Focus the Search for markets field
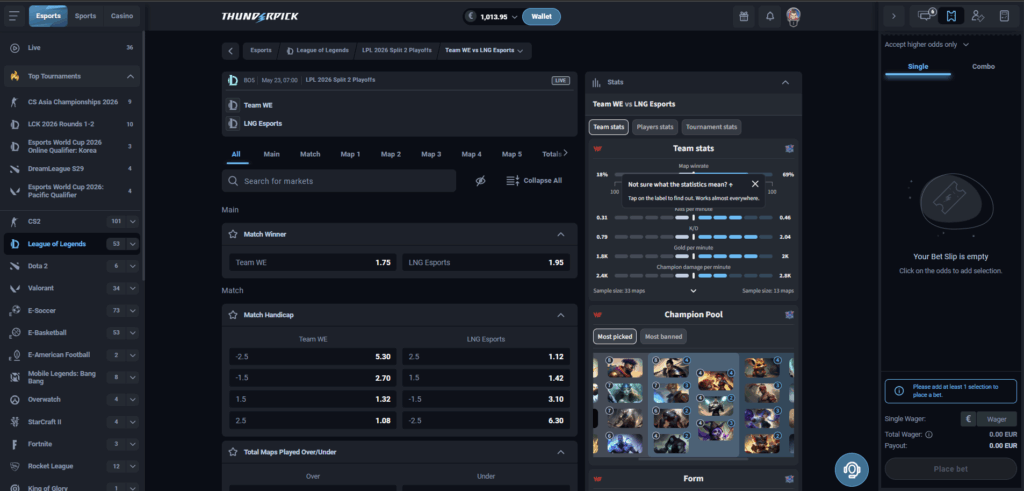The image size is (1024, 491). pos(339,181)
